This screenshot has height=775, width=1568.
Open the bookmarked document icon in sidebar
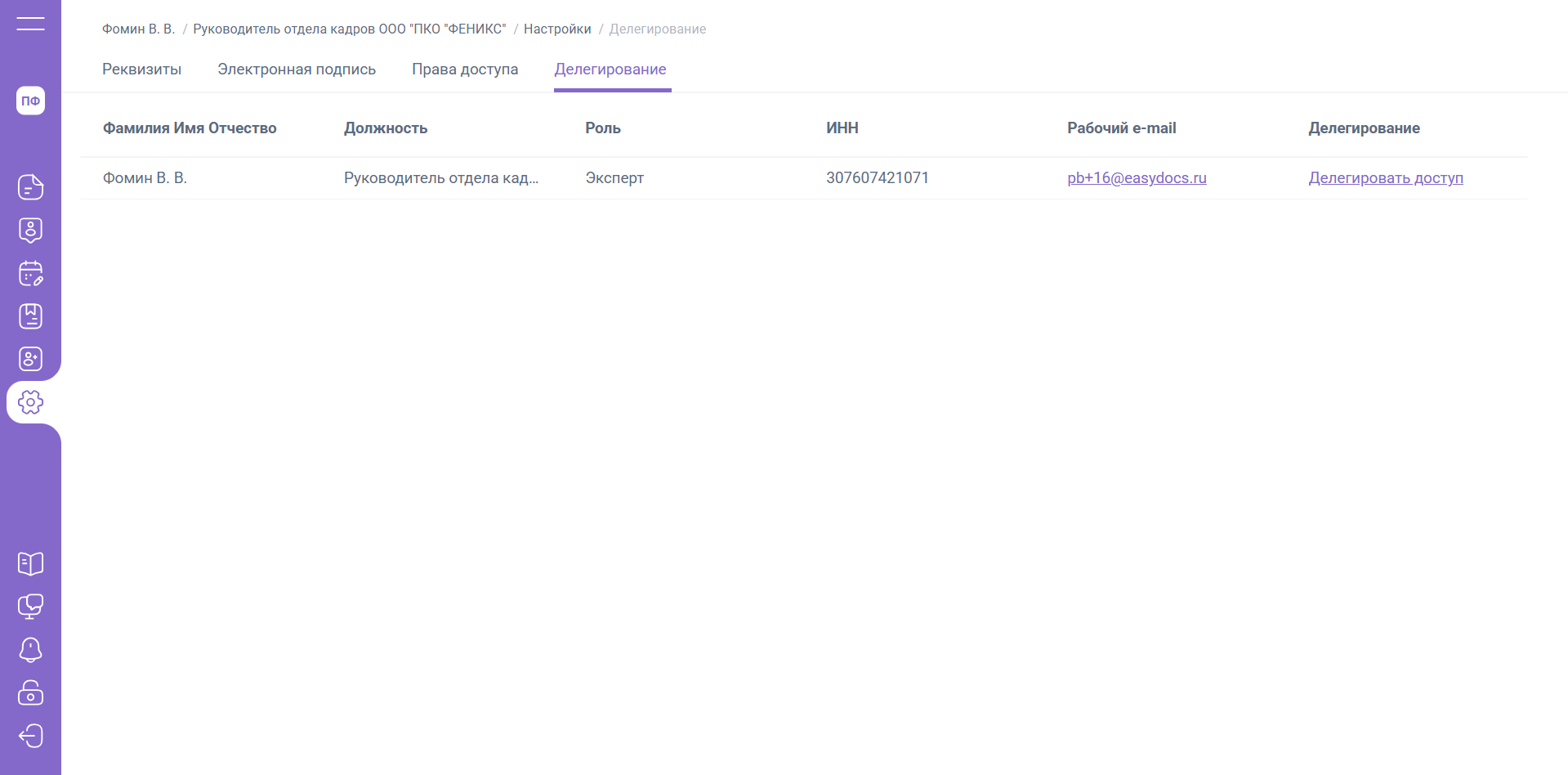tap(30, 316)
